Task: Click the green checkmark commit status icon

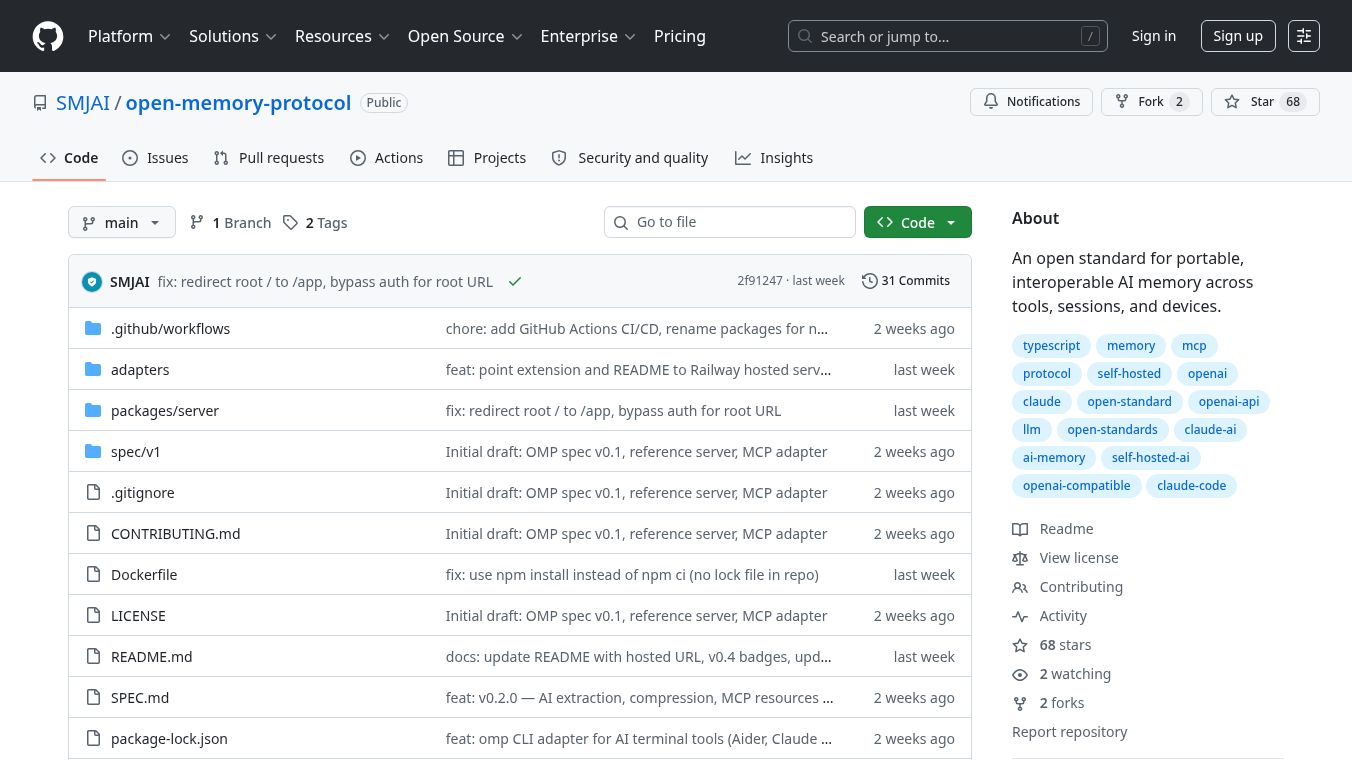Action: pos(515,282)
